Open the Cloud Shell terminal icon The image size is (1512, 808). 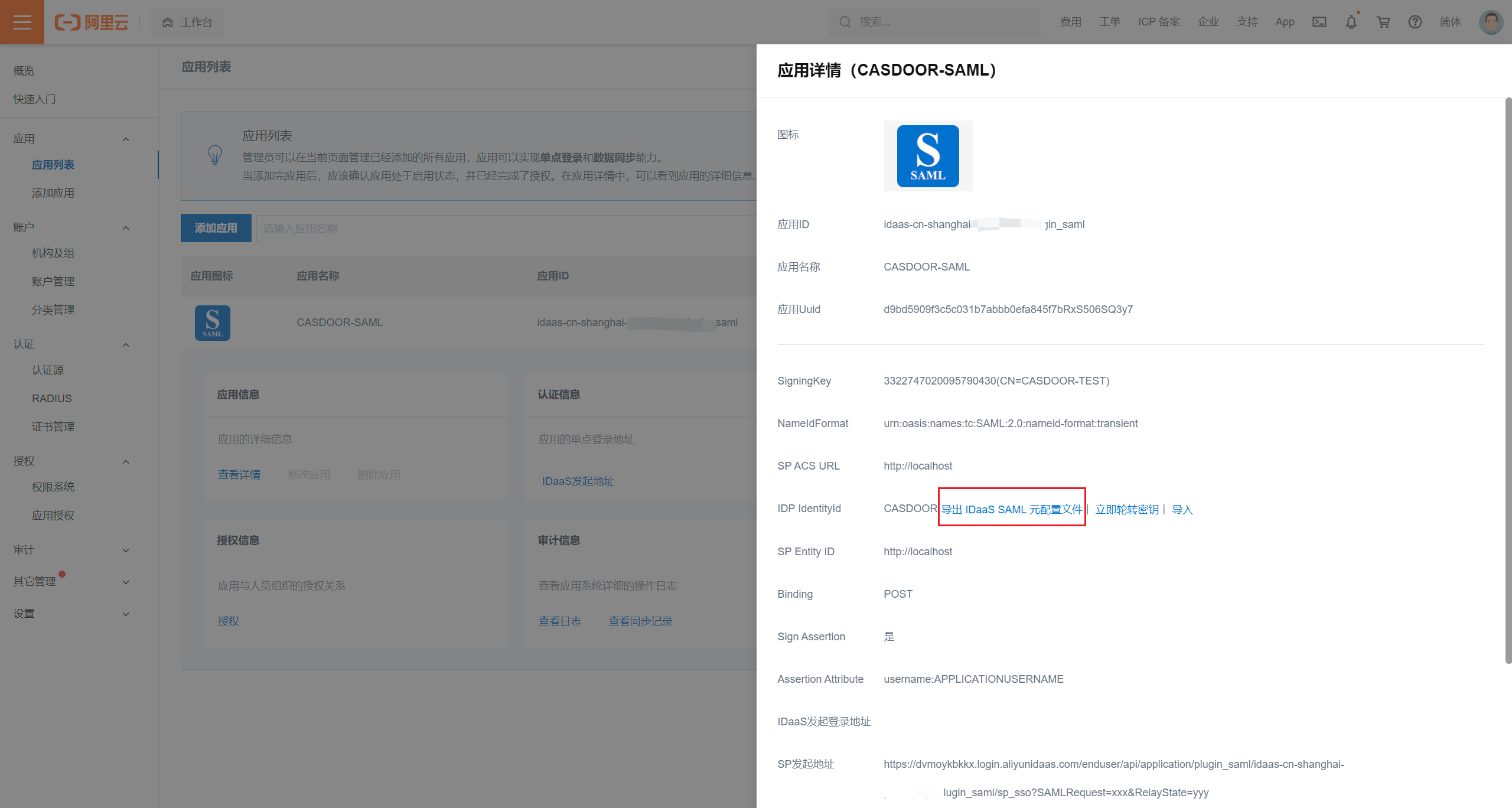coord(1319,22)
